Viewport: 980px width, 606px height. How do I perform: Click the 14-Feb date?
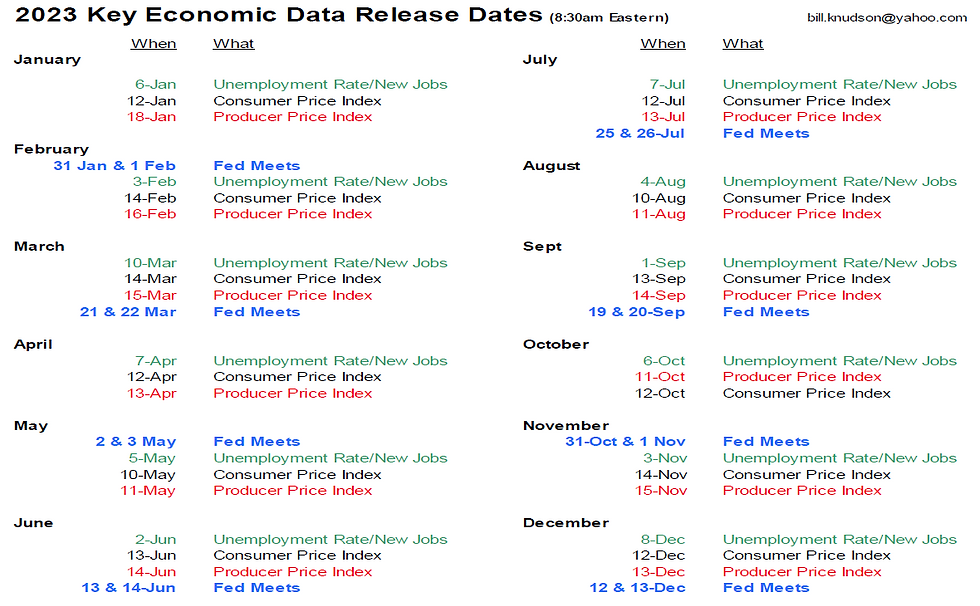tap(150, 198)
